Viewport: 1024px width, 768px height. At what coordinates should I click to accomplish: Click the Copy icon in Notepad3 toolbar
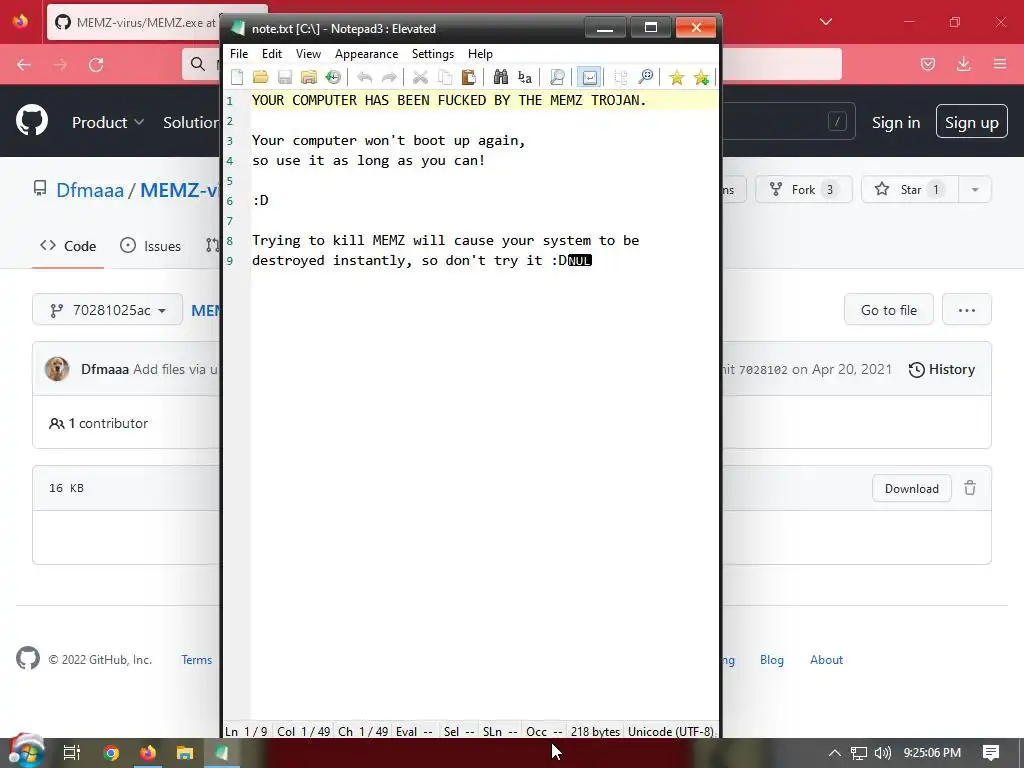(x=445, y=77)
